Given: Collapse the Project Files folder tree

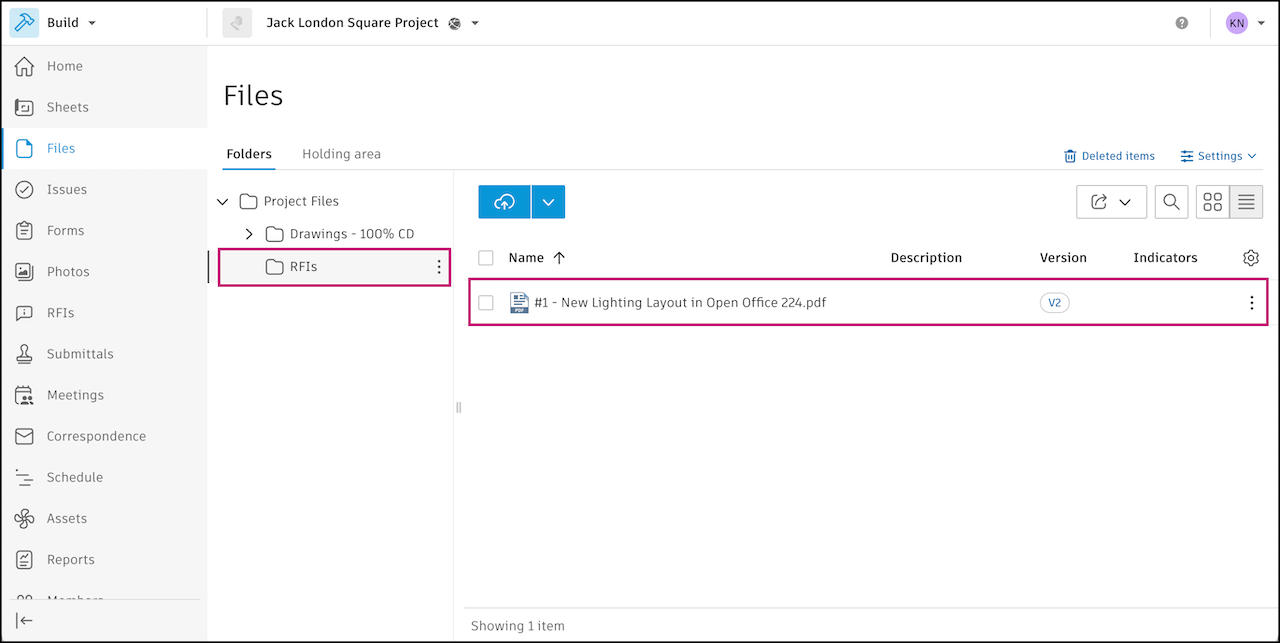Looking at the screenshot, I should tap(223, 202).
